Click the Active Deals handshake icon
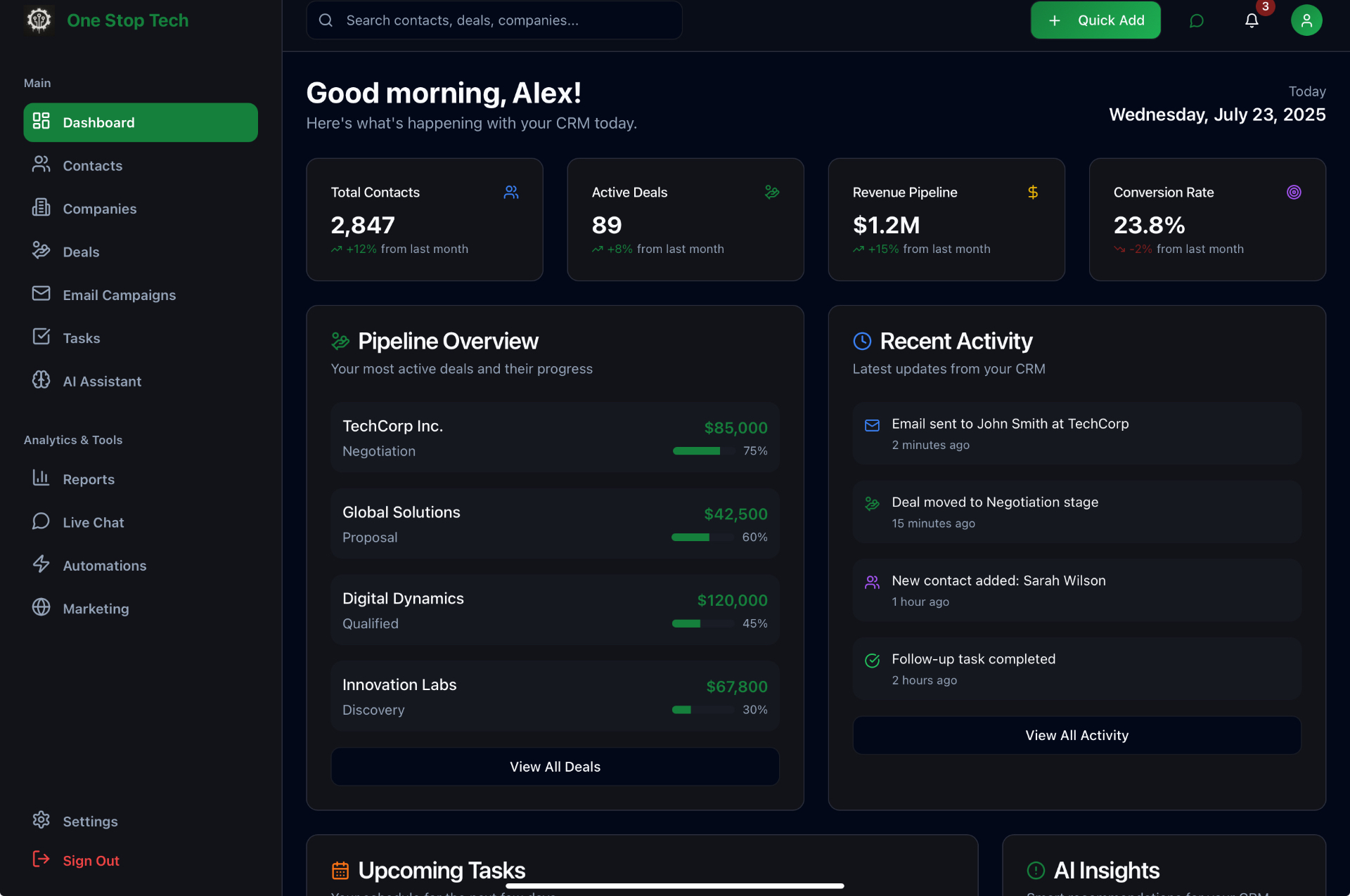The image size is (1350, 896). click(772, 192)
